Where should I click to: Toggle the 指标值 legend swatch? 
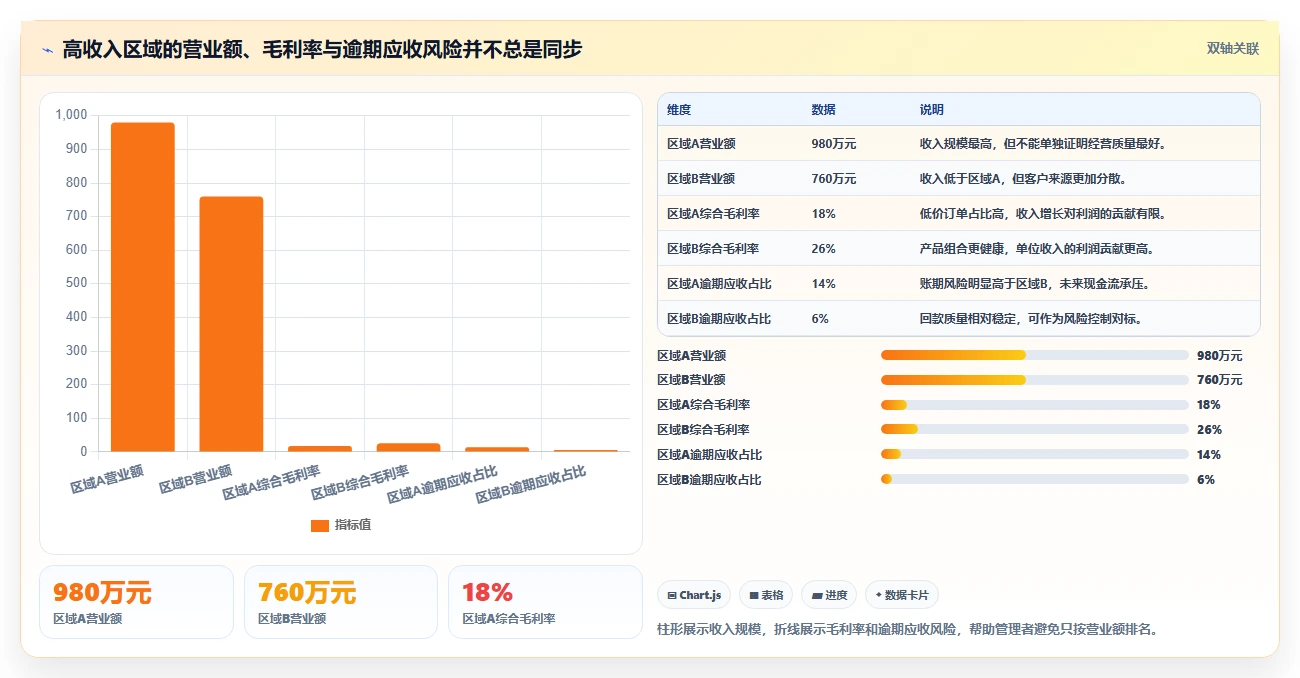(x=320, y=525)
